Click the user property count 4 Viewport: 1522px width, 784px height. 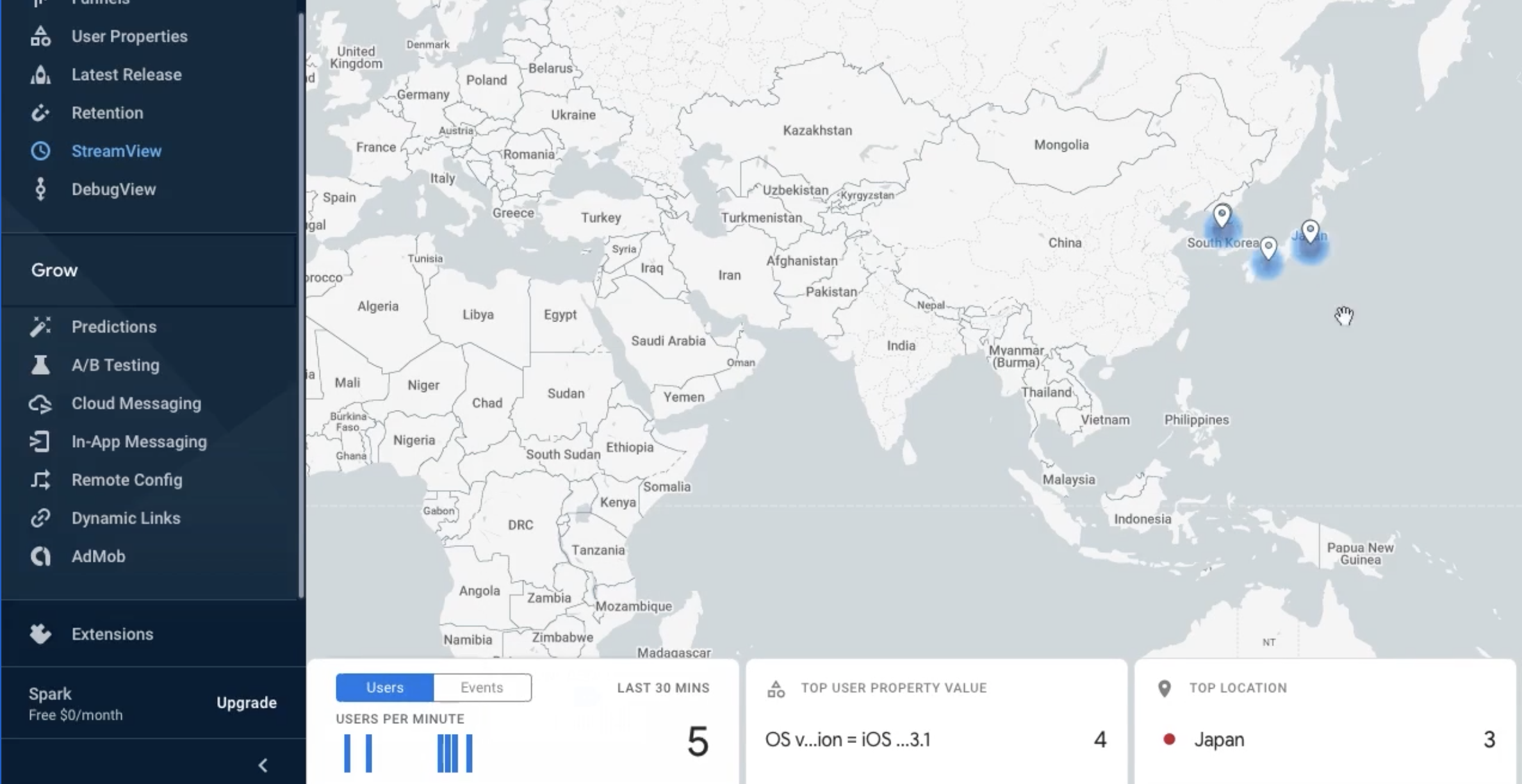click(x=1100, y=740)
